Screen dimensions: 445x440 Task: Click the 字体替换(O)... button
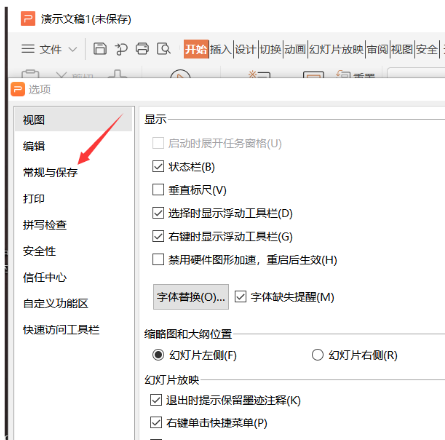pyautogui.click(x=191, y=297)
